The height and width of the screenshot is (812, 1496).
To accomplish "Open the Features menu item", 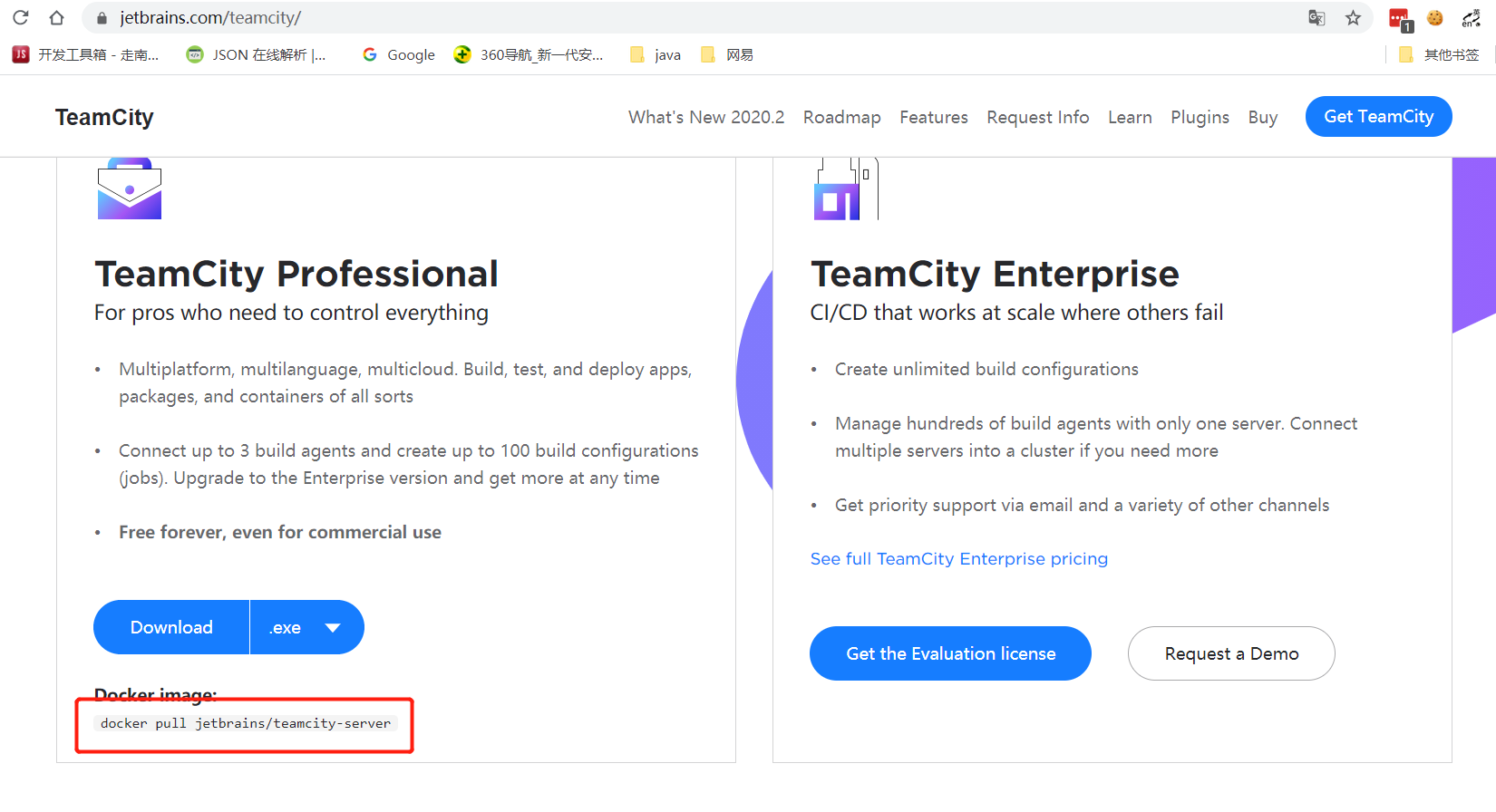I will coord(934,117).
